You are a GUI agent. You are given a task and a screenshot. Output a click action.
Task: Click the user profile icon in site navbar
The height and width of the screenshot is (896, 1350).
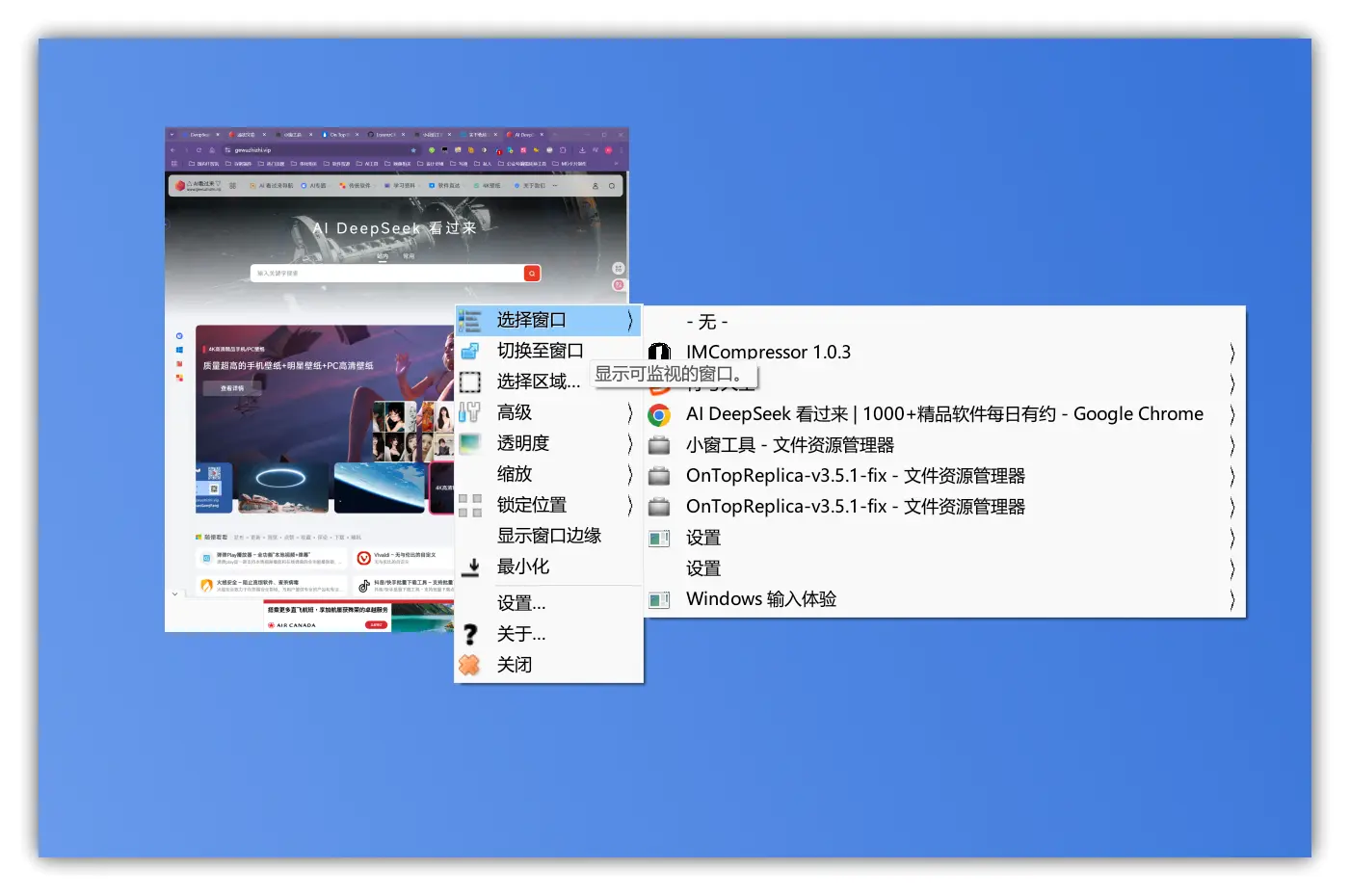pos(596,186)
